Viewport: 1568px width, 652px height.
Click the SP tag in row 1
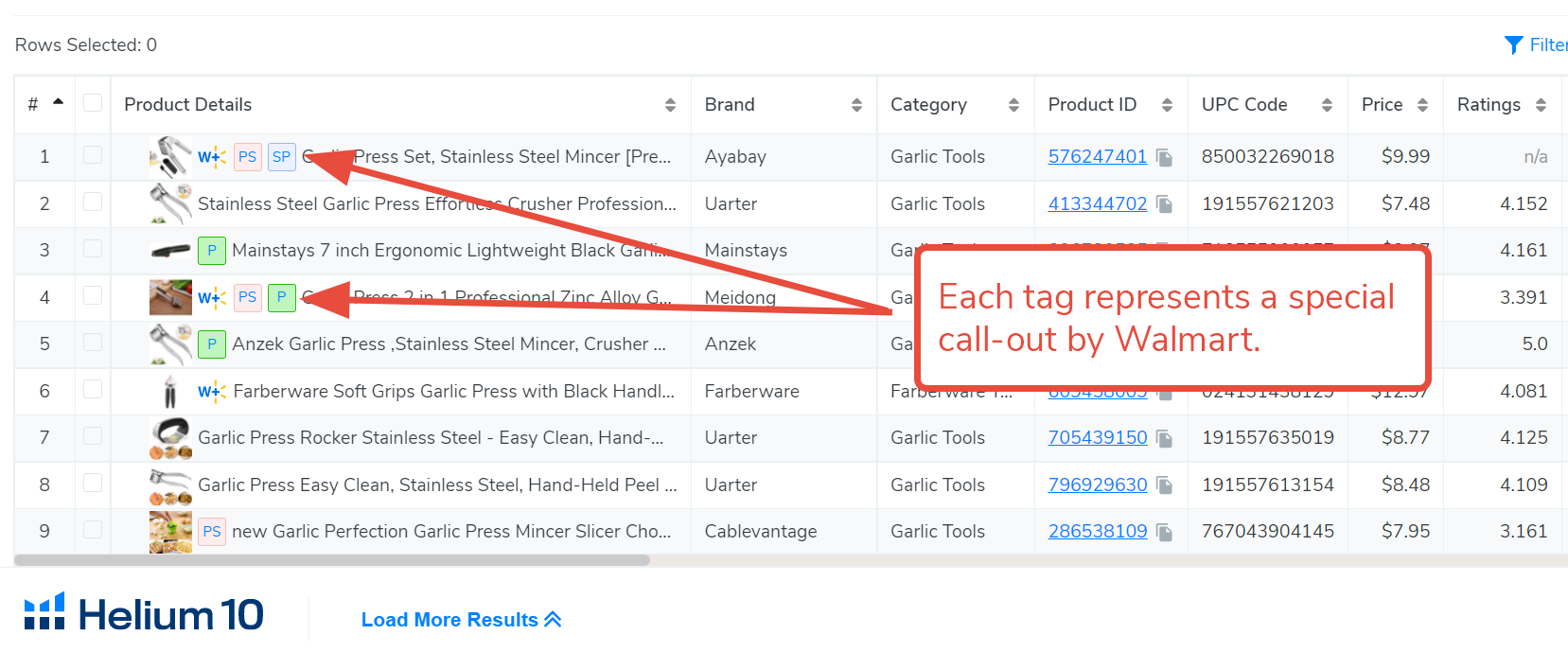click(x=281, y=157)
